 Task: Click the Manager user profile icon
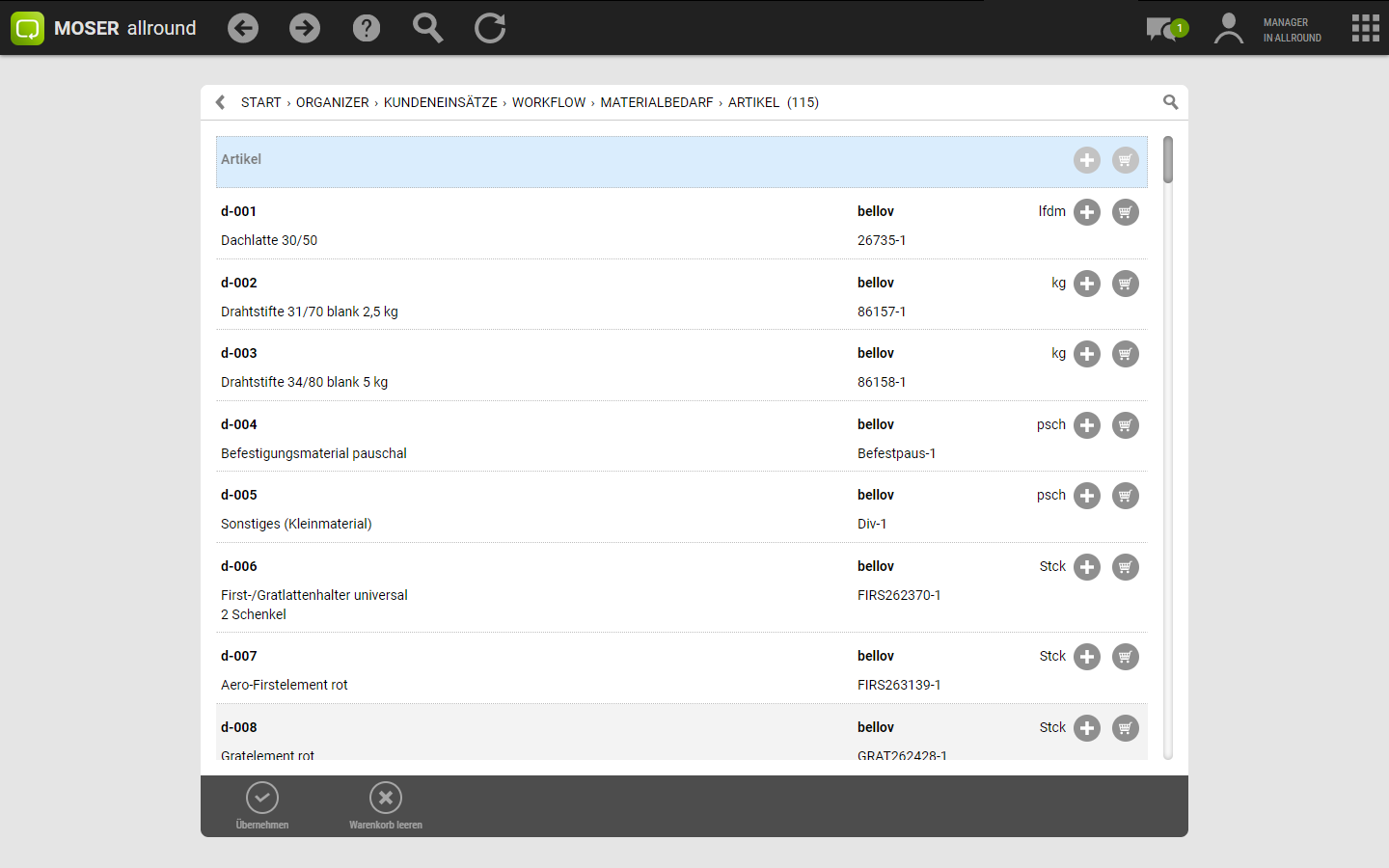click(1228, 29)
